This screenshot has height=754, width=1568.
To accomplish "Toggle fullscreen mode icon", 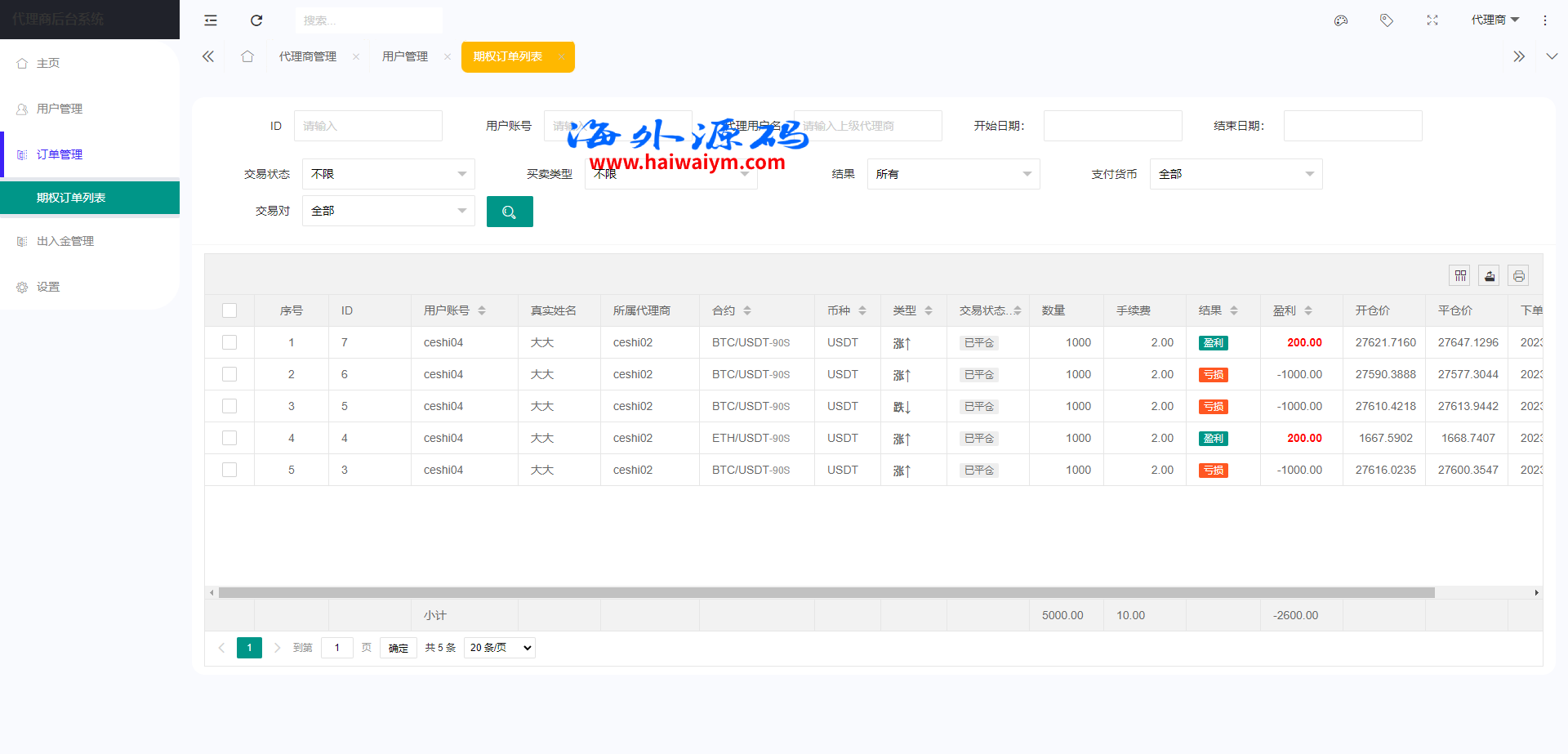I will click(x=1432, y=20).
